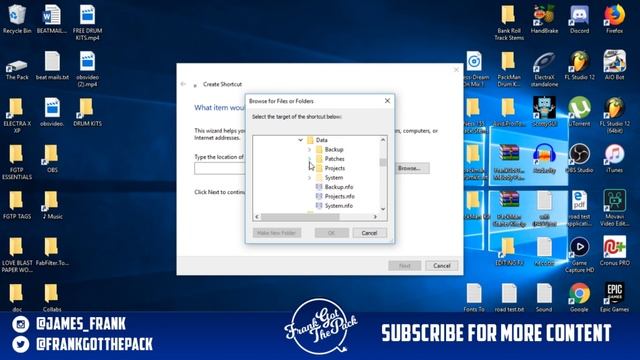The width and height of the screenshot is (640, 360).
Task: Select the PackMan Drum K folder icon
Action: [x=509, y=69]
